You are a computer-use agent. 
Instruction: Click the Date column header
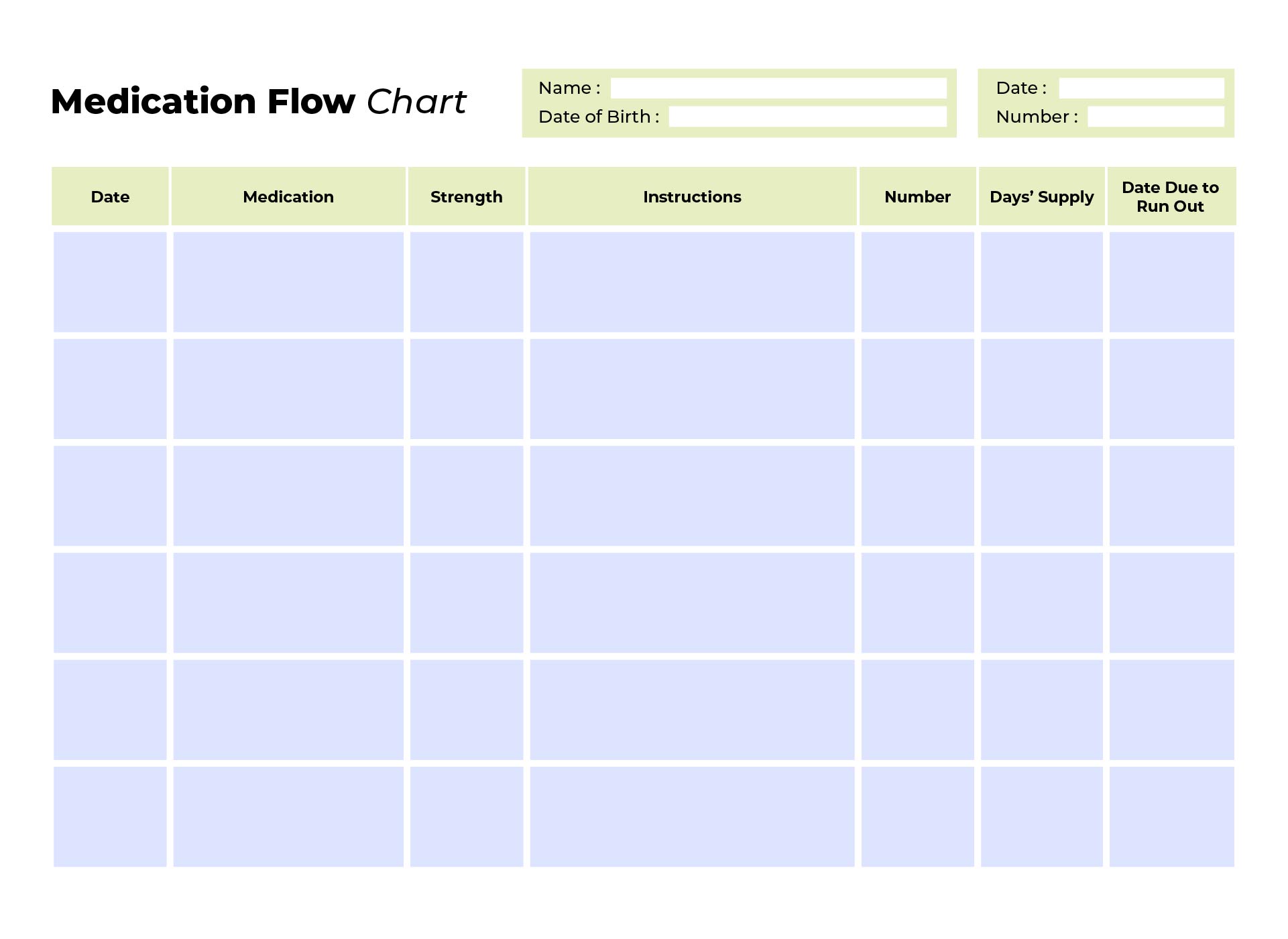tap(110, 196)
